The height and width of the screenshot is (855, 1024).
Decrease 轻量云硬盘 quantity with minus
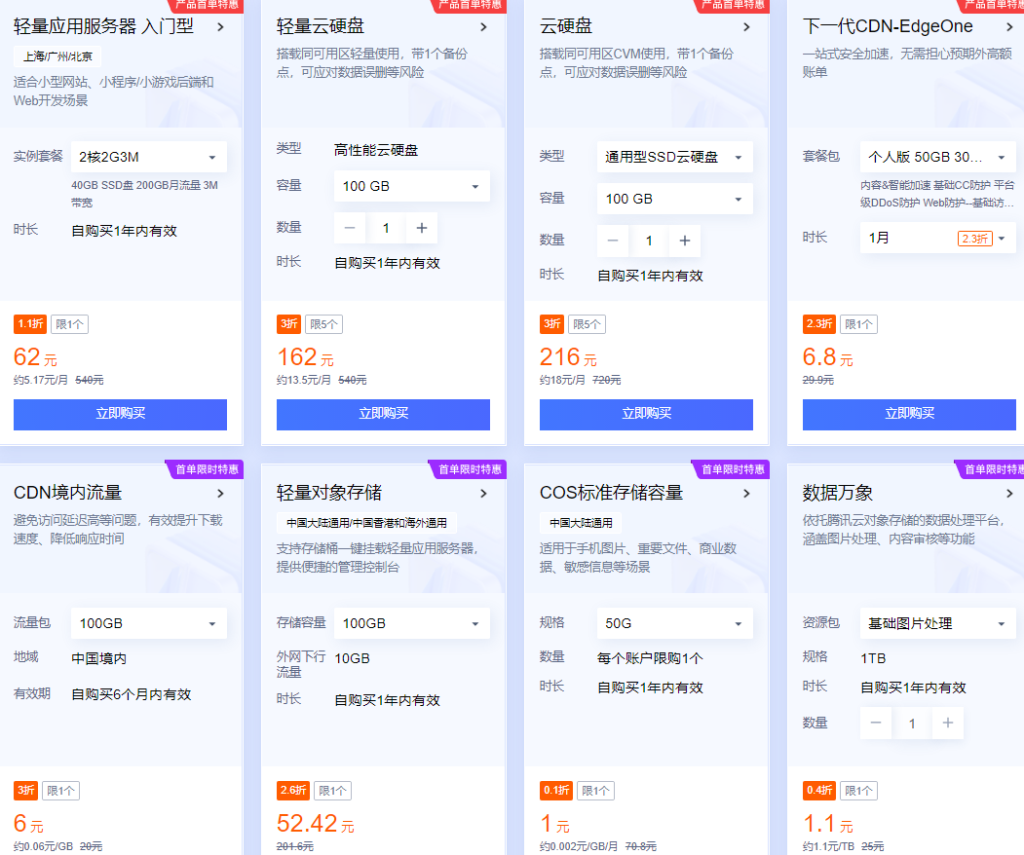pyautogui.click(x=350, y=228)
